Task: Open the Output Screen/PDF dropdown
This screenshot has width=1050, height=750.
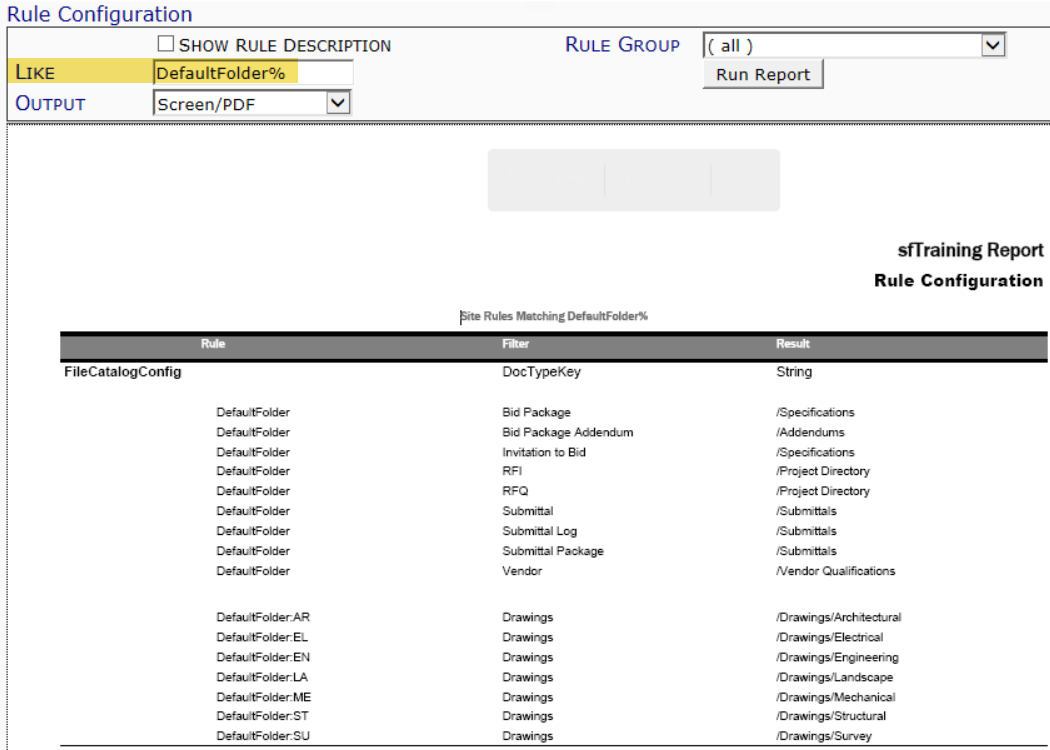Action: tap(252, 104)
